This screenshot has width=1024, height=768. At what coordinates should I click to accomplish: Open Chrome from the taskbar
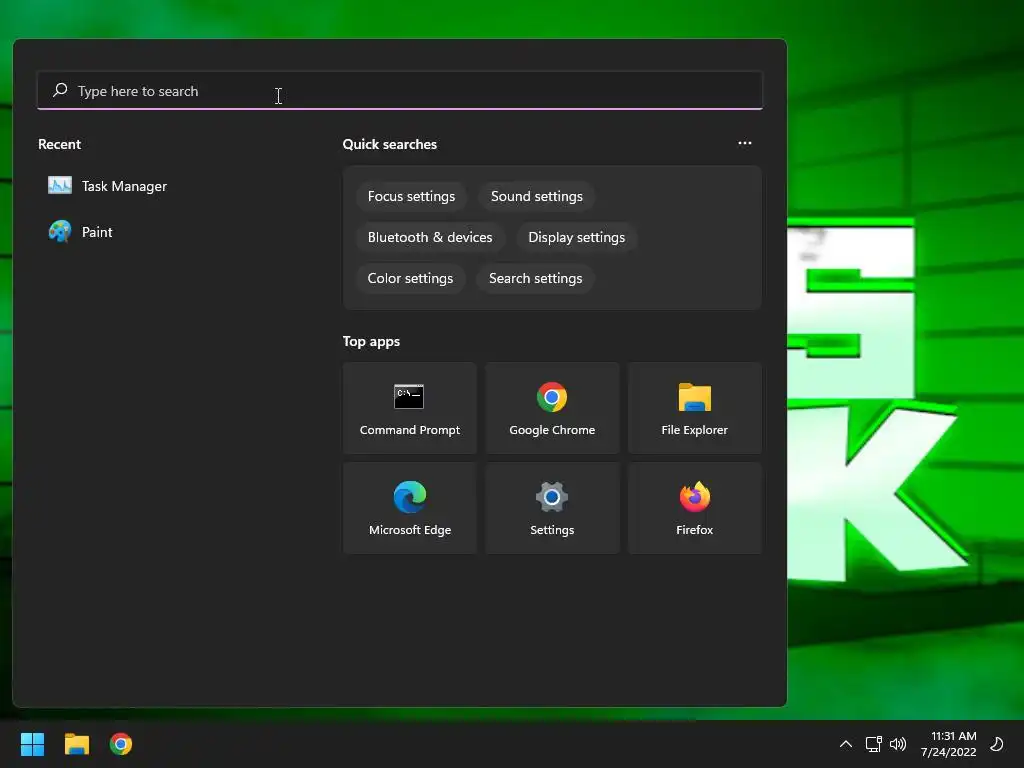point(121,744)
